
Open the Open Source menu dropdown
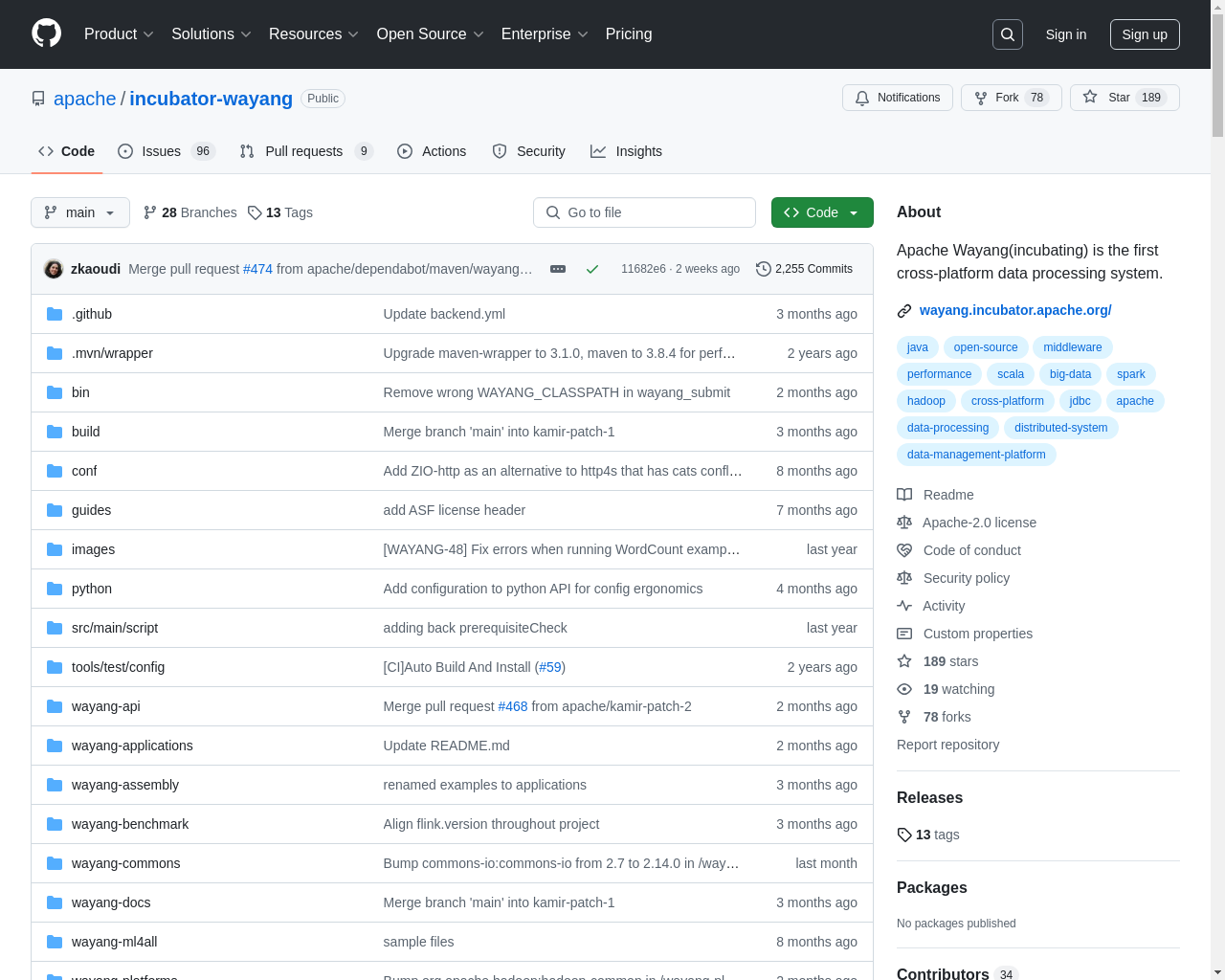click(x=431, y=34)
